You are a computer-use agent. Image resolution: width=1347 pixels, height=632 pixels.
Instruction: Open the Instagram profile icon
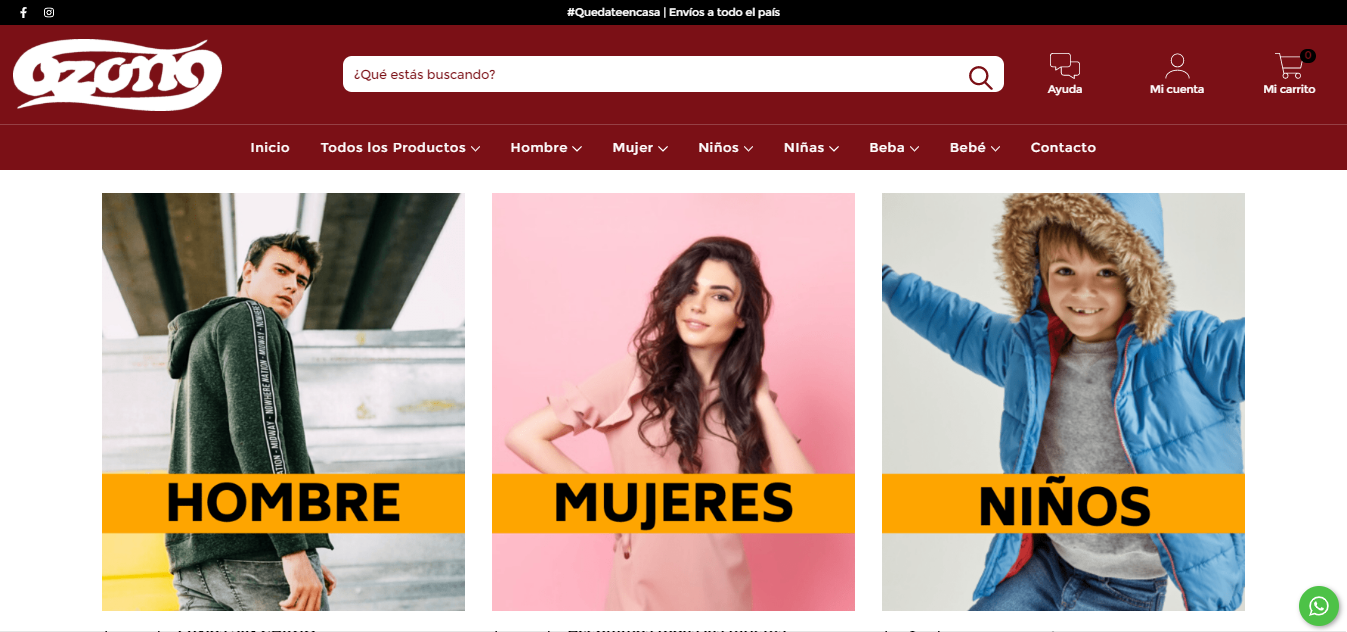tap(49, 13)
